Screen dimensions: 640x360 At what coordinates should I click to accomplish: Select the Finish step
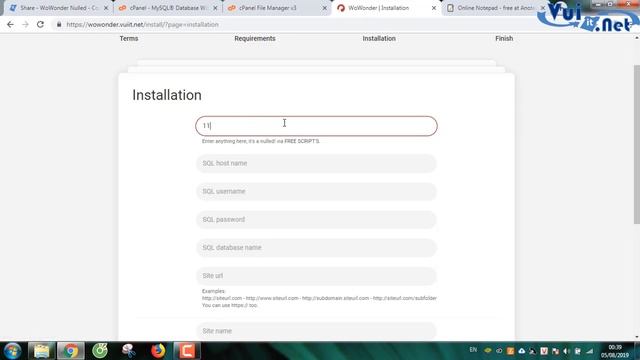[504, 38]
